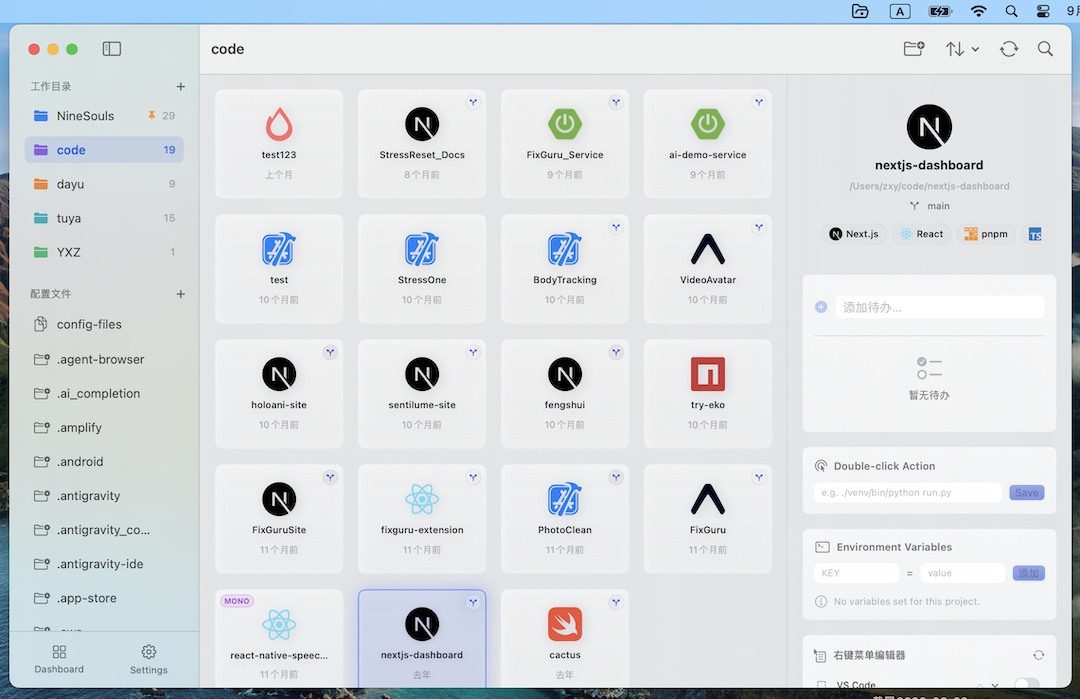1080x699 pixels.
Task: Click the add new folder toolbar icon
Action: click(x=913, y=49)
